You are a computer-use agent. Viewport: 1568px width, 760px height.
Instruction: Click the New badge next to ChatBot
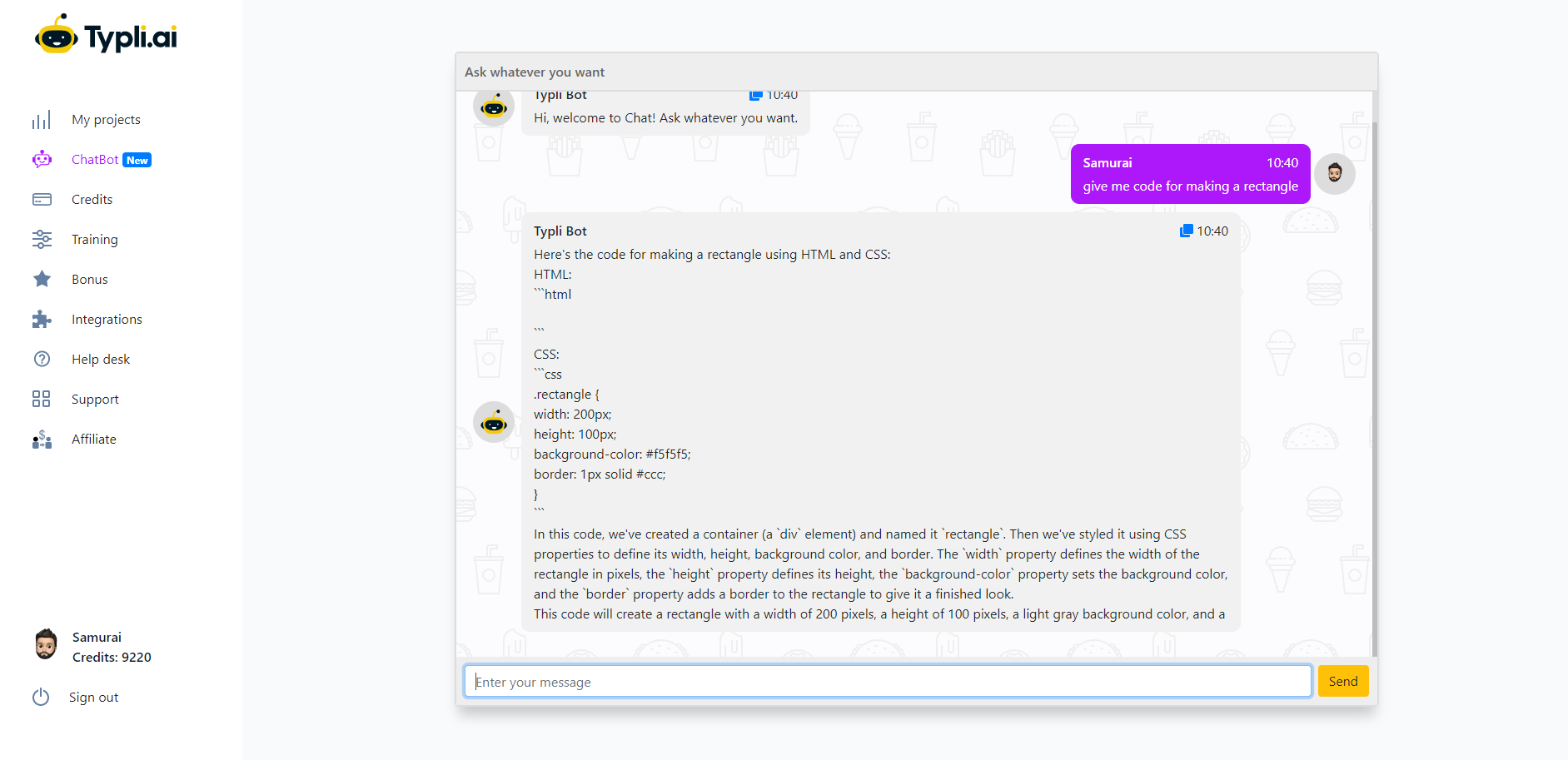tap(137, 159)
